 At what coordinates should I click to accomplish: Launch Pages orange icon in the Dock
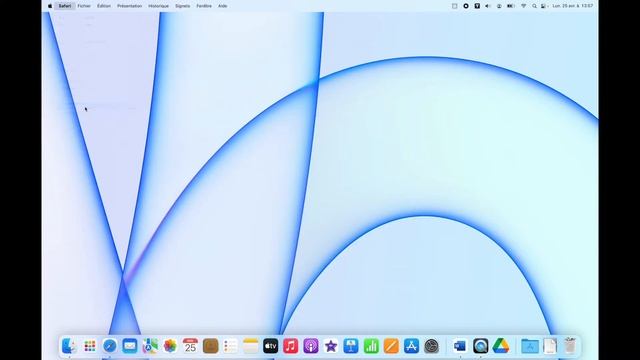(x=391, y=346)
